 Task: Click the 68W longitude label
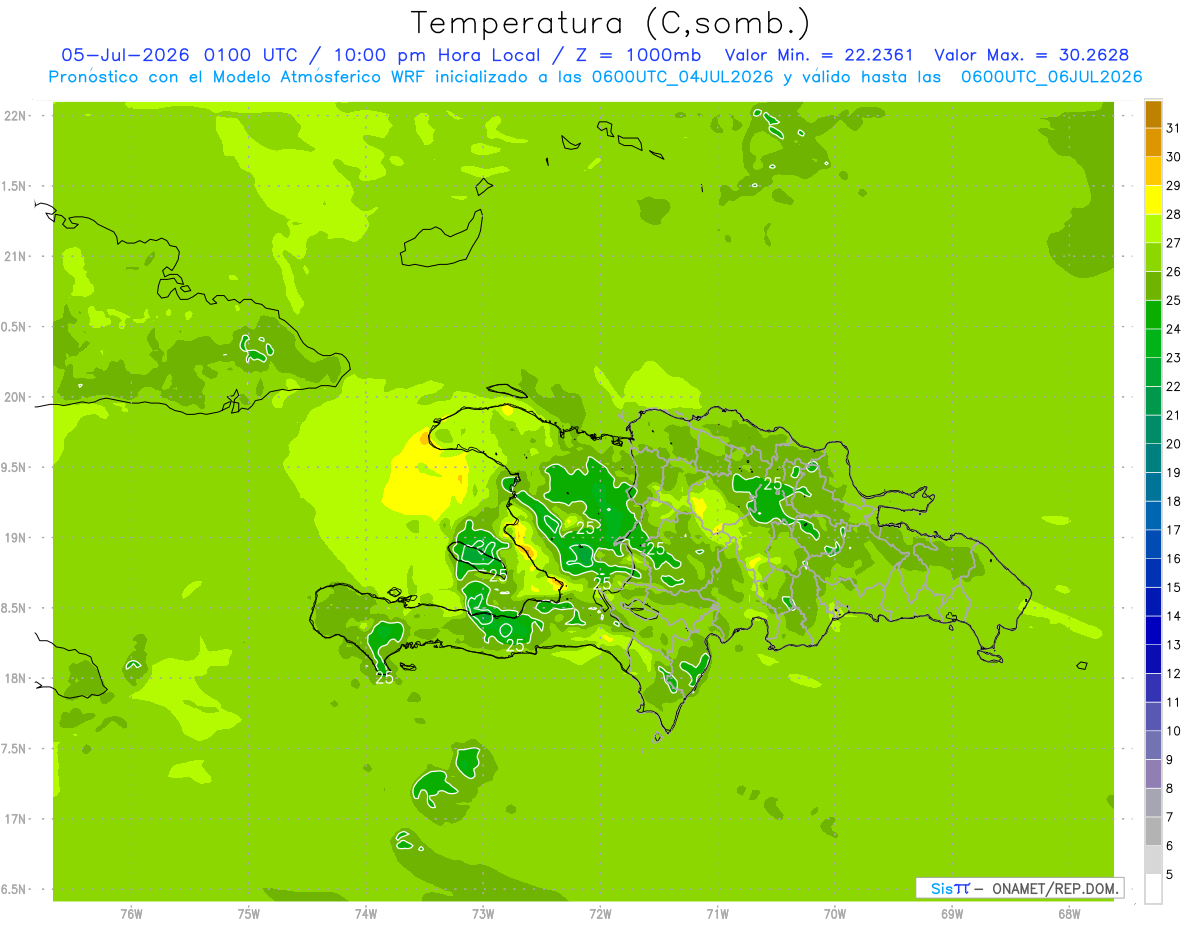(1068, 914)
